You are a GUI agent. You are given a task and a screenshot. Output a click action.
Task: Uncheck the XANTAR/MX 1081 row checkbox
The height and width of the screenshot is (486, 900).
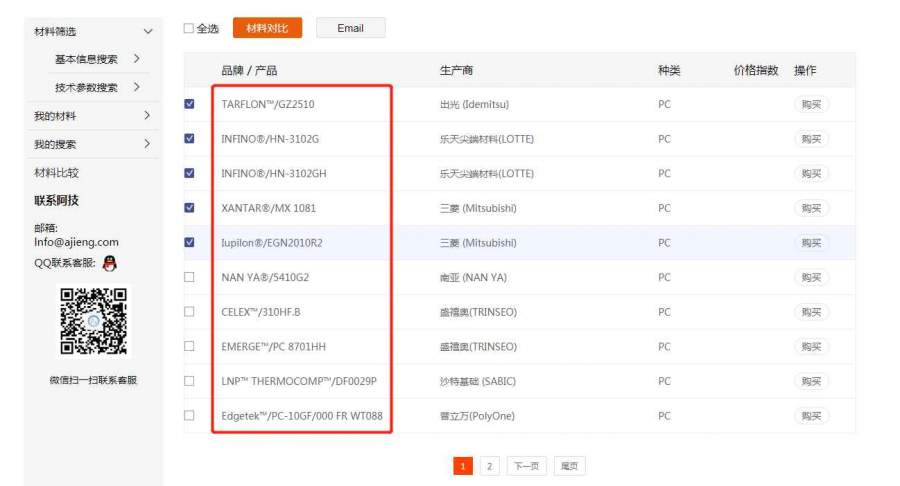click(x=189, y=208)
